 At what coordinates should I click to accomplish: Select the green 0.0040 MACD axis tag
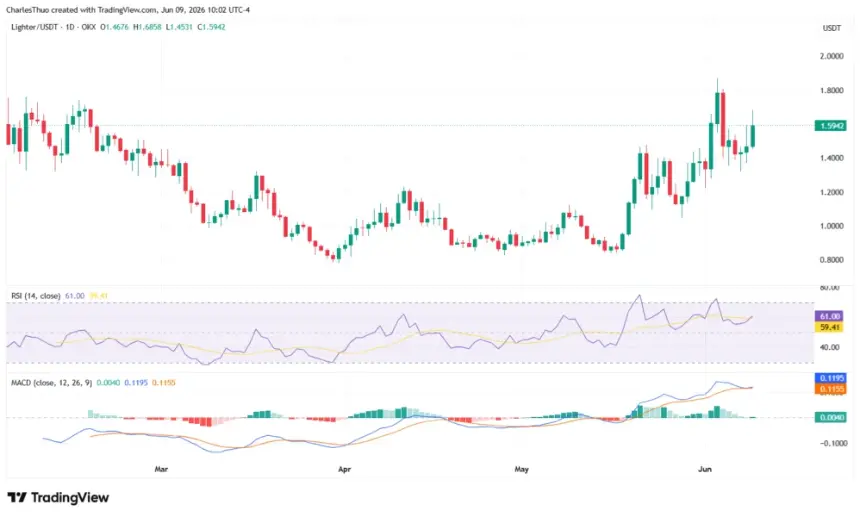pyautogui.click(x=831, y=417)
